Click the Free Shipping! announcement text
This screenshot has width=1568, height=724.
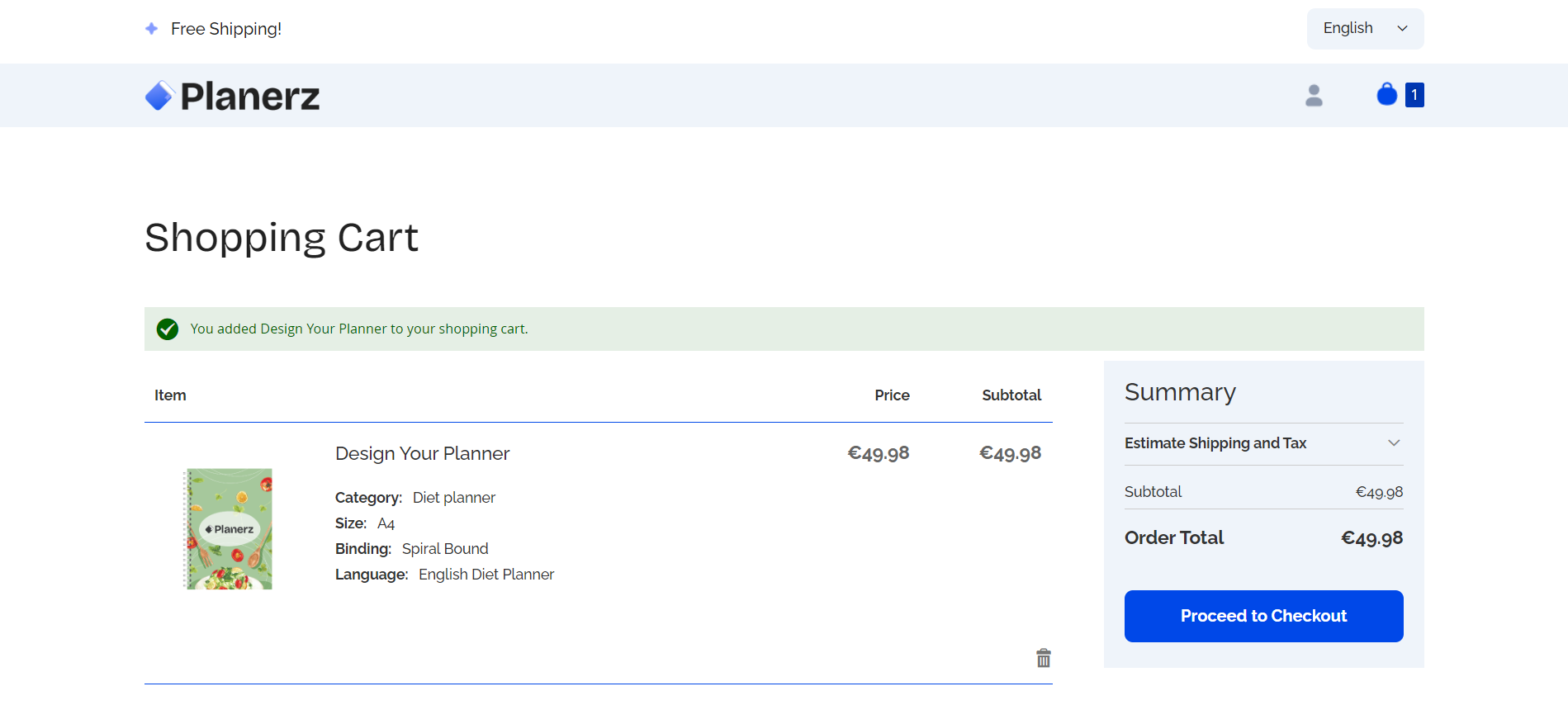pyautogui.click(x=226, y=29)
